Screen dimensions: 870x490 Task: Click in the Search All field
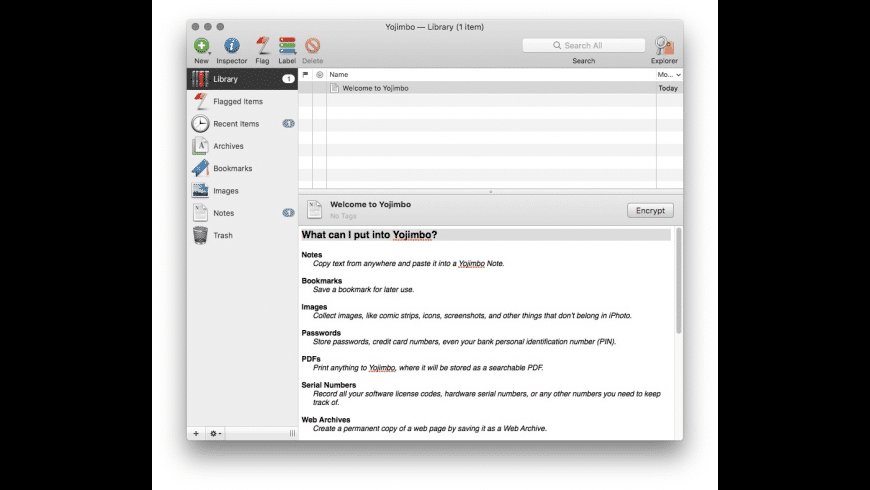(584, 46)
